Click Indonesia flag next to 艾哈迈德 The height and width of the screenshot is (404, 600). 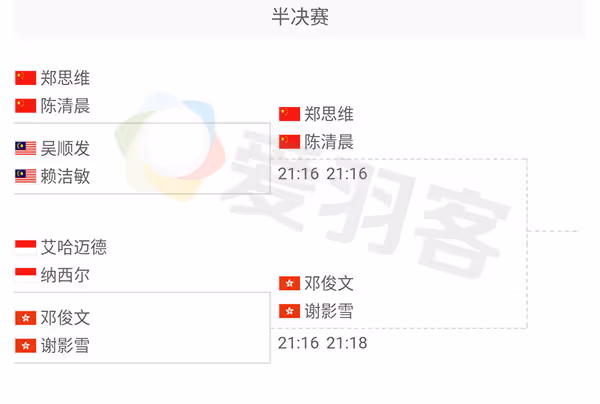tap(26, 248)
